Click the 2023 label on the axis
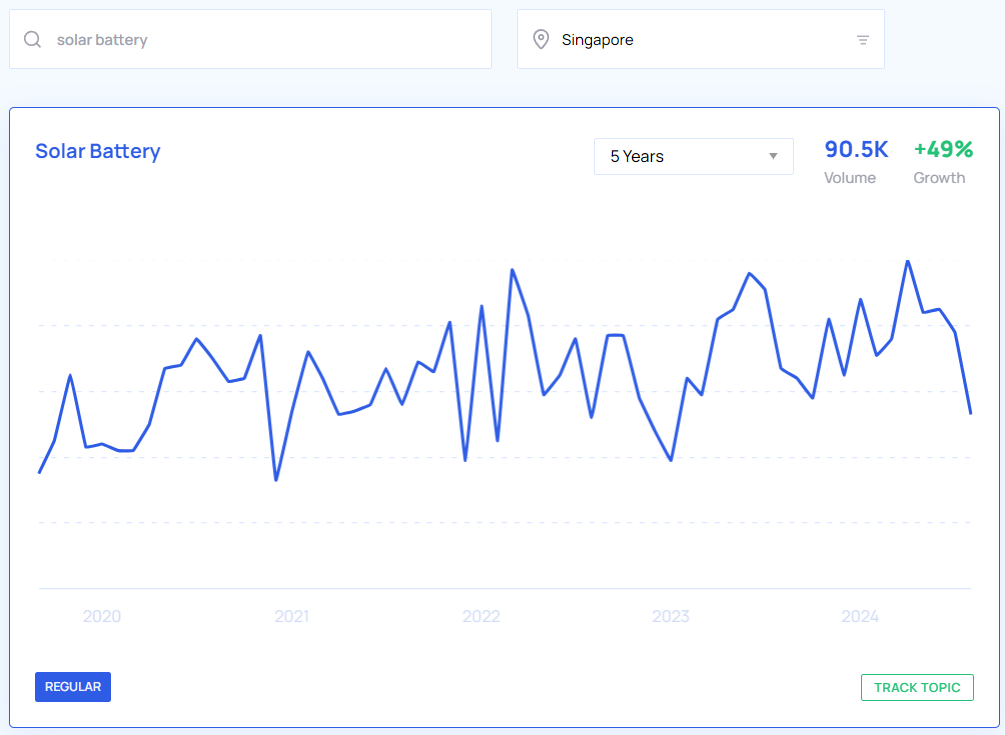The width and height of the screenshot is (1005, 735). (670, 617)
